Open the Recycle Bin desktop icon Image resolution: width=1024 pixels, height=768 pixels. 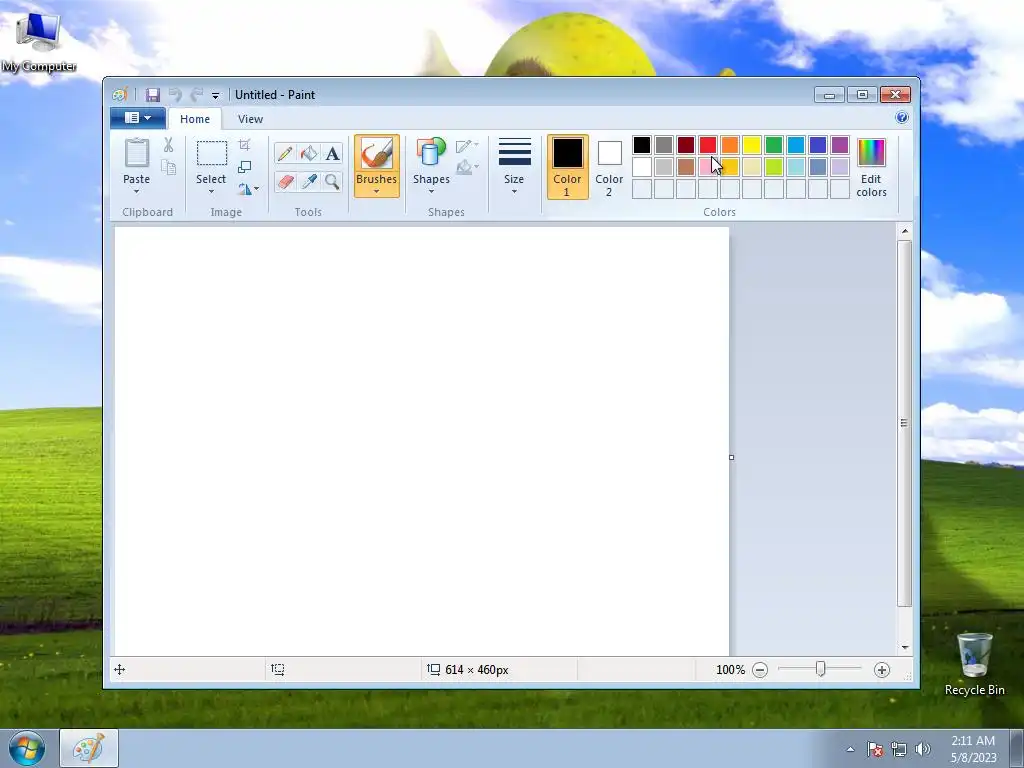coord(974,664)
